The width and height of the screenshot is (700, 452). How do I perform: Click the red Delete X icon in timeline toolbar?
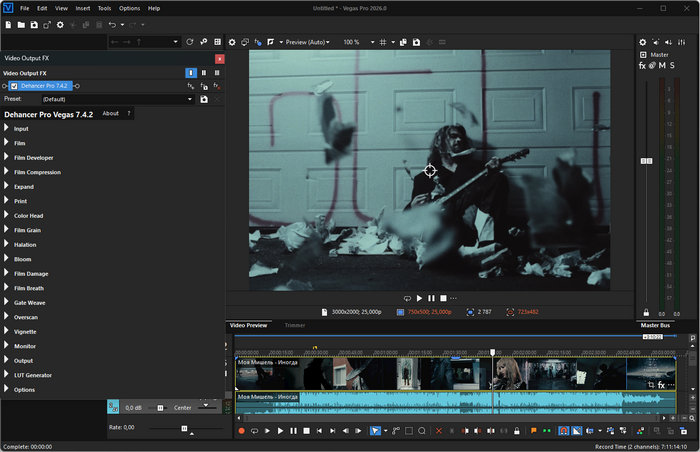(439, 431)
